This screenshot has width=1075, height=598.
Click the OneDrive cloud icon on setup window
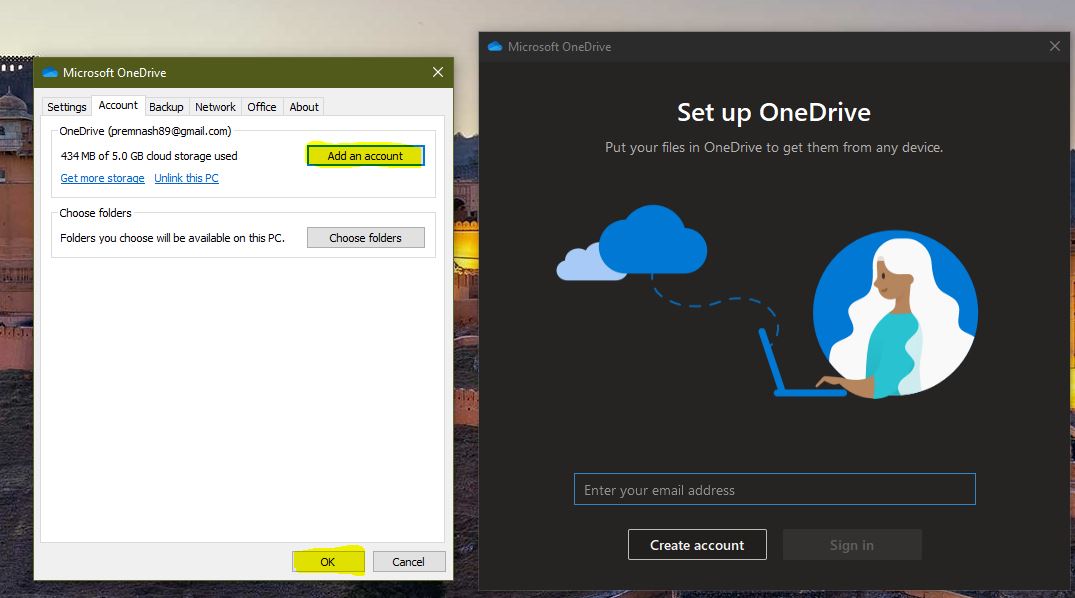click(x=494, y=46)
